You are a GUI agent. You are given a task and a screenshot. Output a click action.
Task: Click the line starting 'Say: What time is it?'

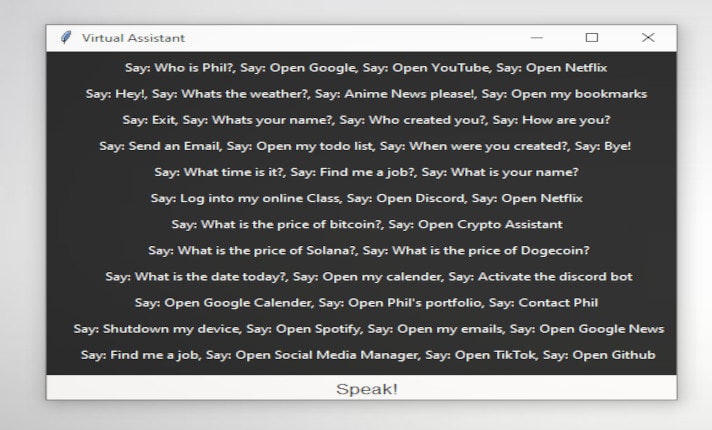tap(366, 173)
